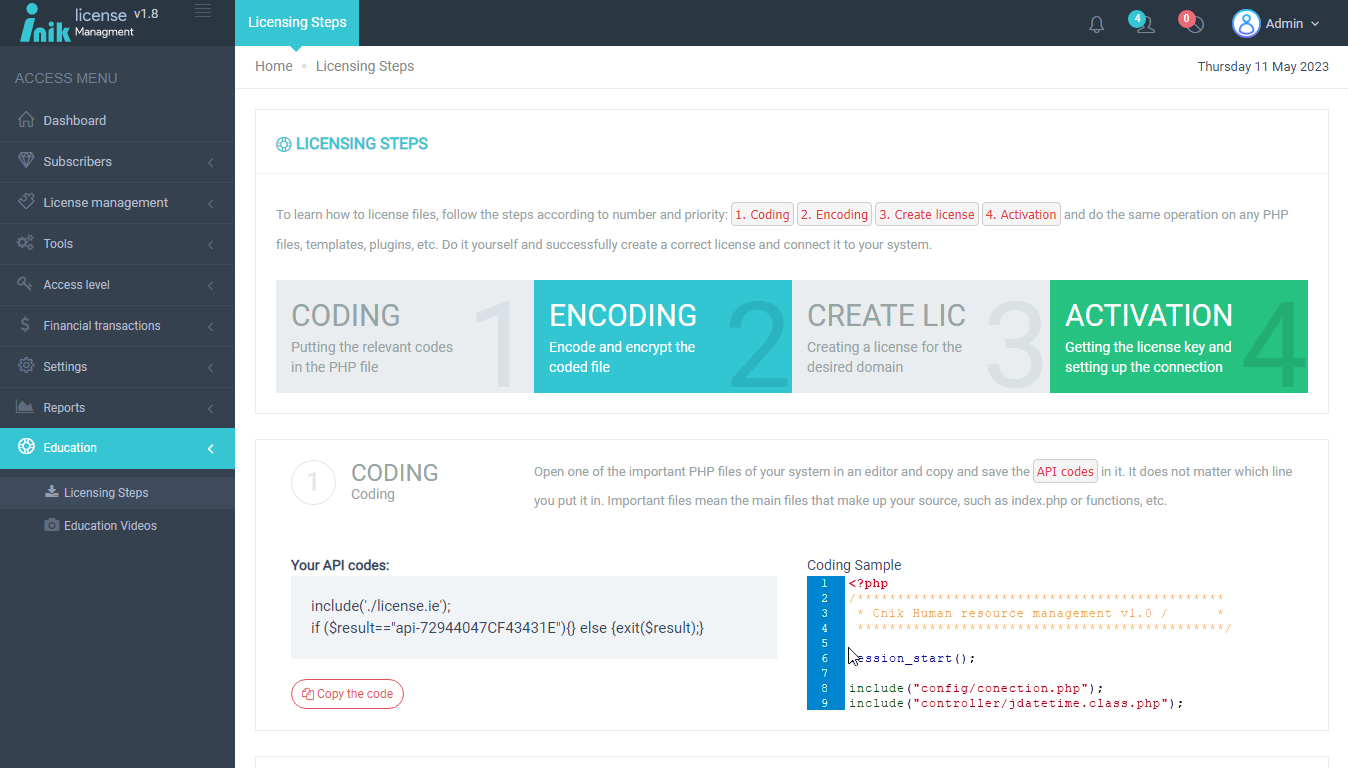Click the Copy the code button
The image size is (1348, 768).
coord(347,694)
